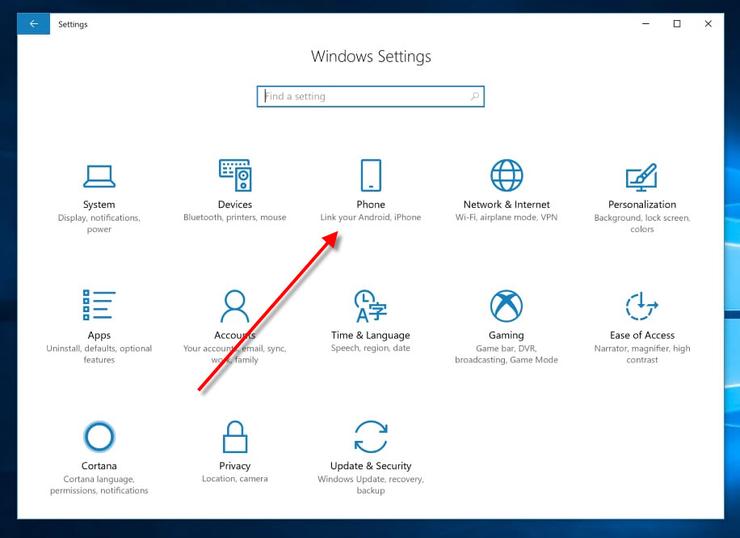Viewport: 740px width, 538px height.
Task: Go back using the back arrow button
Action: [x=34, y=24]
